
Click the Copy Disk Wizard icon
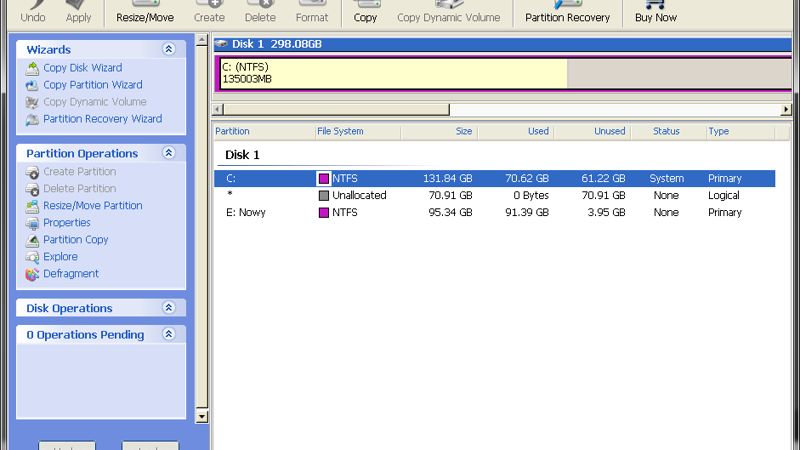click(32, 68)
